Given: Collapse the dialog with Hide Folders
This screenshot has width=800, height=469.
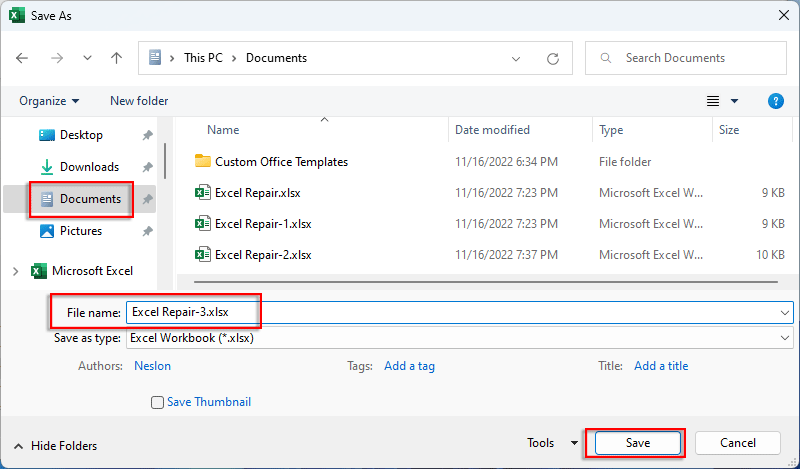Looking at the screenshot, I should click(56, 446).
